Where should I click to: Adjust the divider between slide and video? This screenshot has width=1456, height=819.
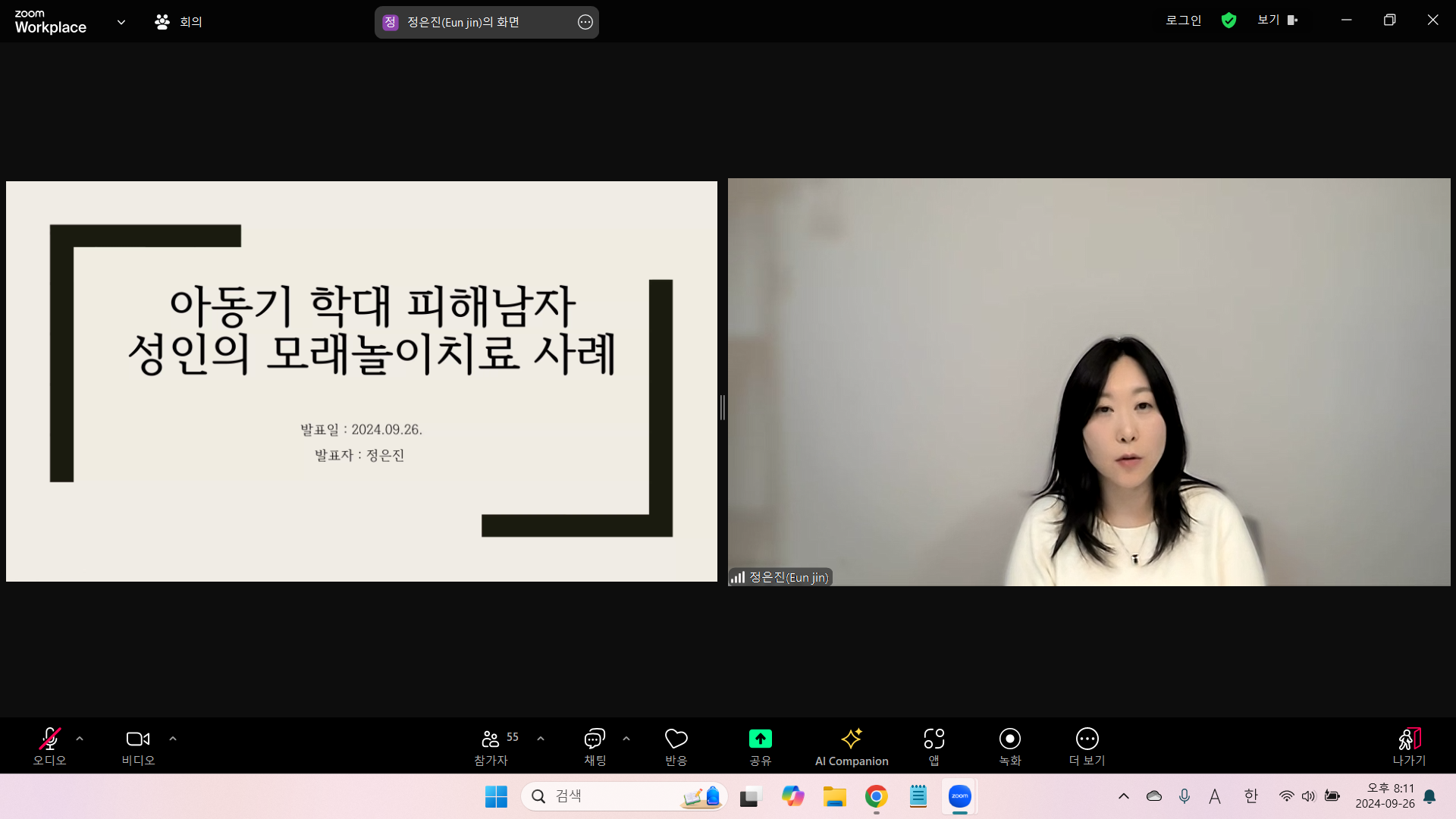[x=723, y=408]
